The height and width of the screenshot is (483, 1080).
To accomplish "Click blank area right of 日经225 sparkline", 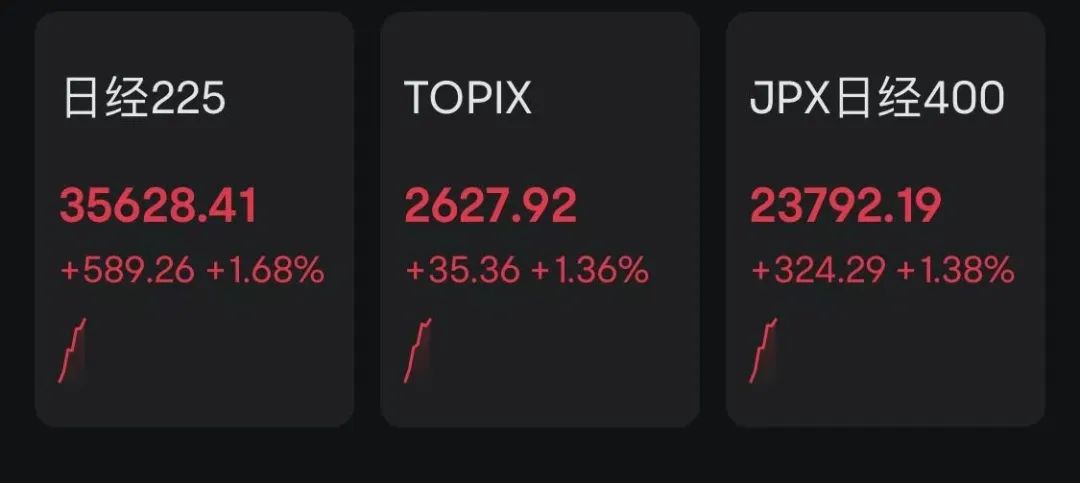I will point(215,350).
